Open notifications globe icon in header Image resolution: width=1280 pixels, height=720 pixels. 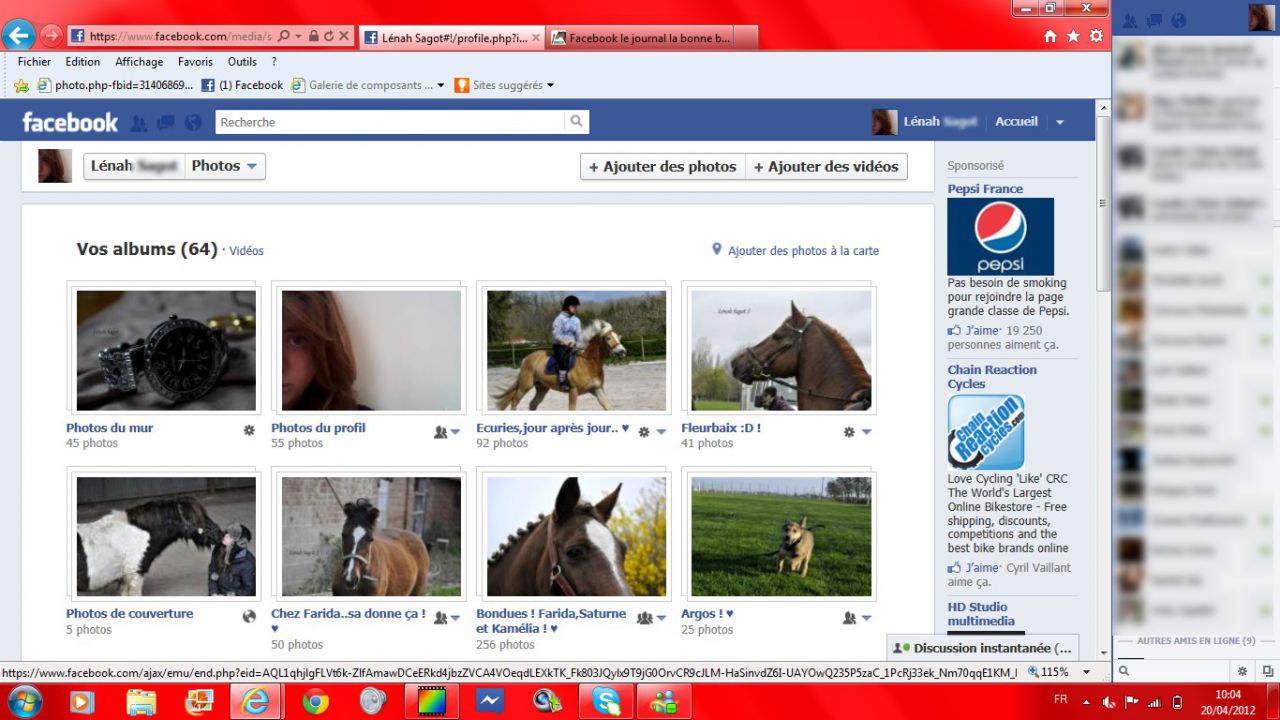click(193, 123)
